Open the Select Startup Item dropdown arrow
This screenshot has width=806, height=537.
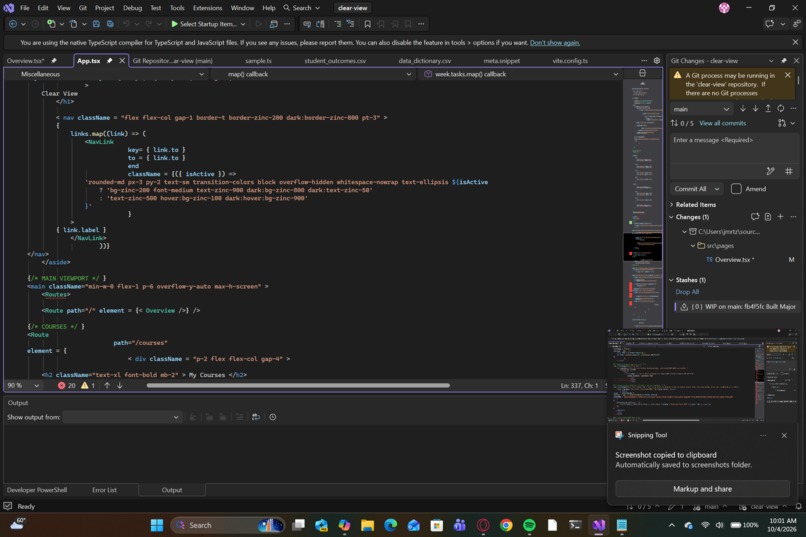coord(243,24)
